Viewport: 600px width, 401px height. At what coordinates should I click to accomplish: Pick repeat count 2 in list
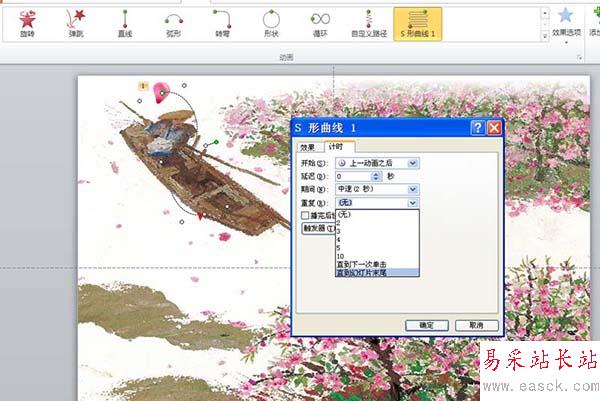coord(377,222)
